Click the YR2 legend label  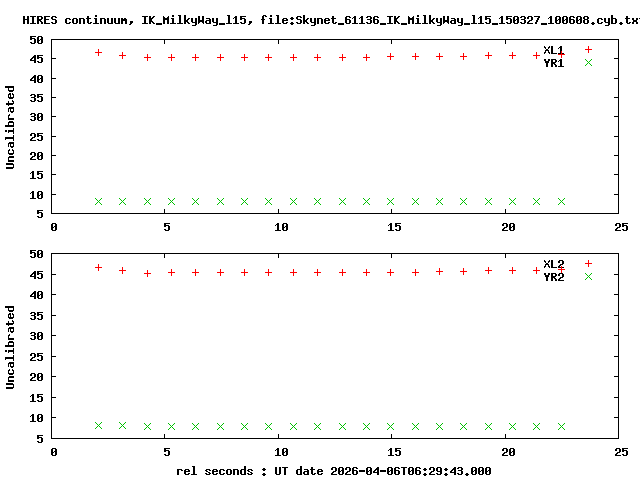pyautogui.click(x=553, y=277)
